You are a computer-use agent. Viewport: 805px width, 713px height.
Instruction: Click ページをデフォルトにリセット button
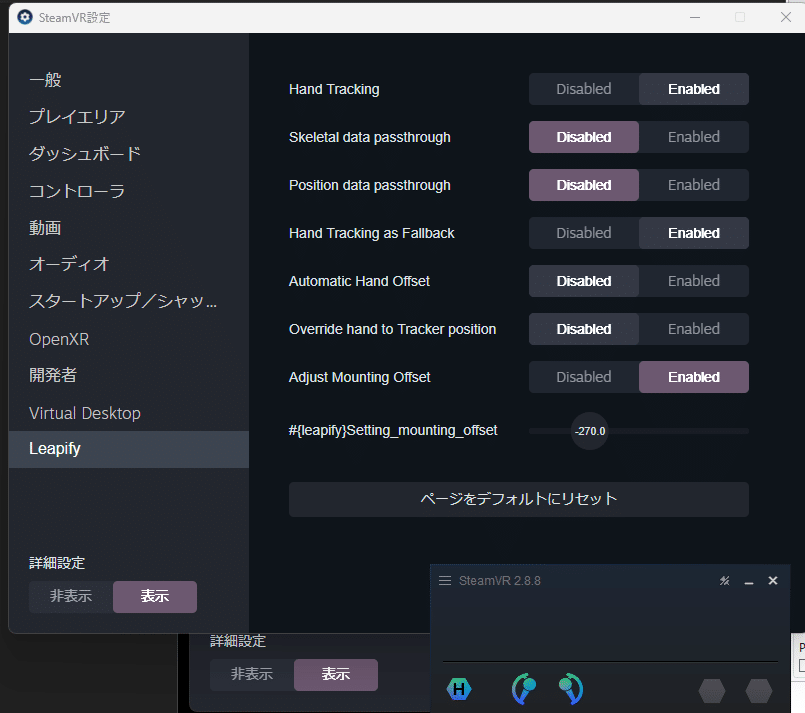519,499
